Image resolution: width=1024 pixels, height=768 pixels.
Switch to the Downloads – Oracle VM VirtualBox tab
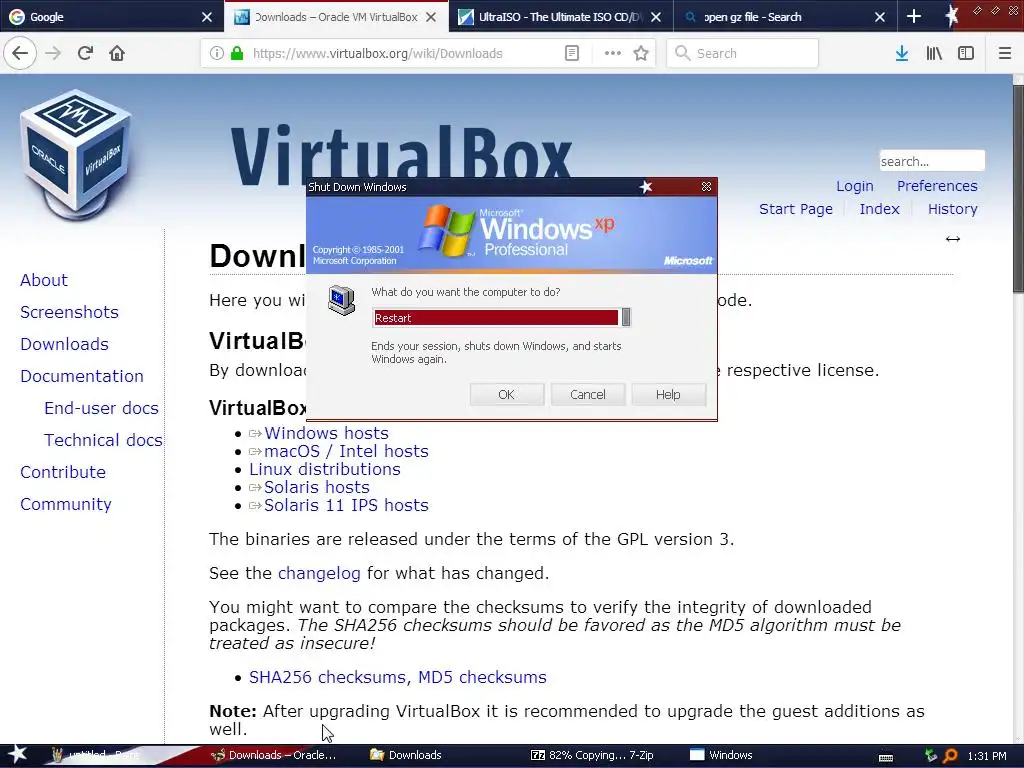(x=336, y=16)
